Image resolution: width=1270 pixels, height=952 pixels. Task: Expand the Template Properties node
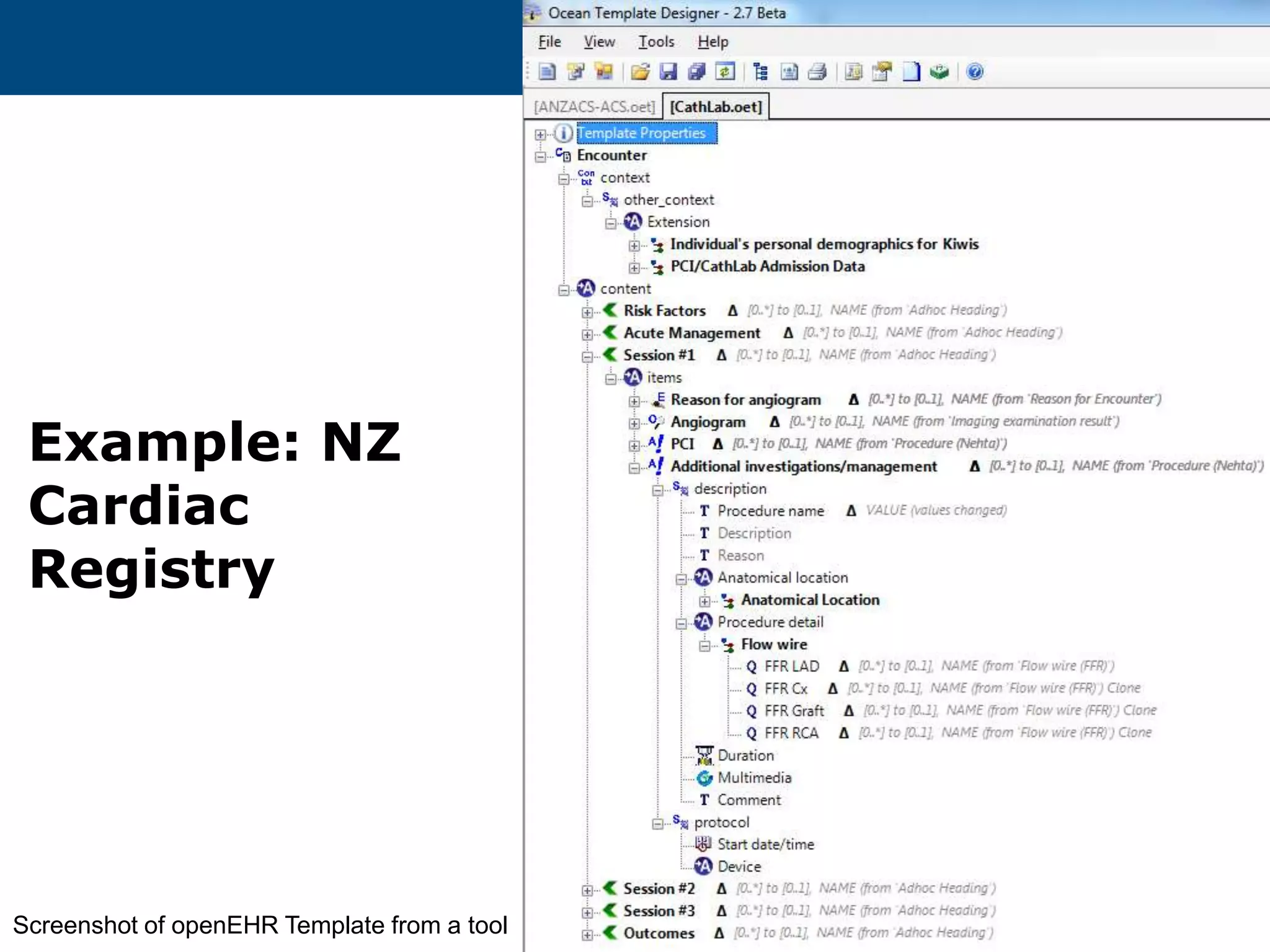[541, 134]
